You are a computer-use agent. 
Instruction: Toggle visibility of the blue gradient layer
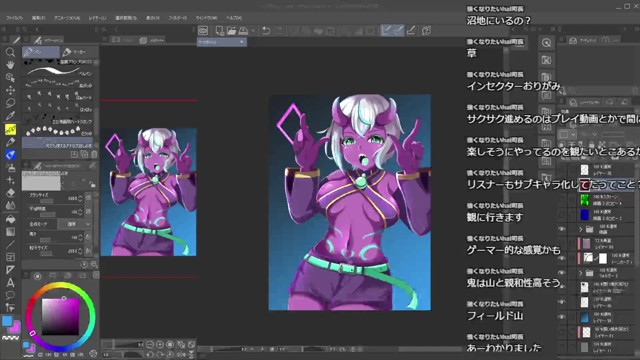562,317
